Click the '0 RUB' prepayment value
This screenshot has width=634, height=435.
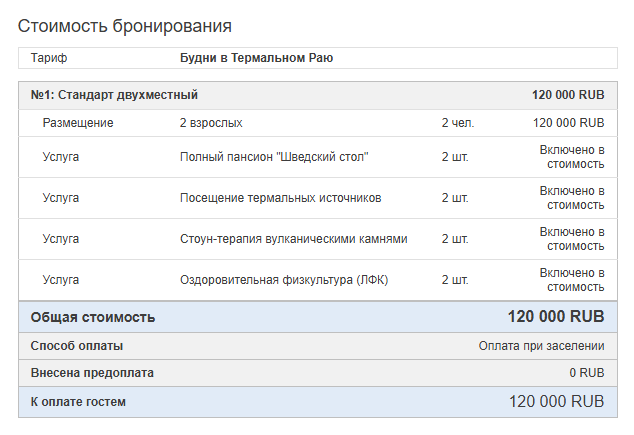point(587,373)
